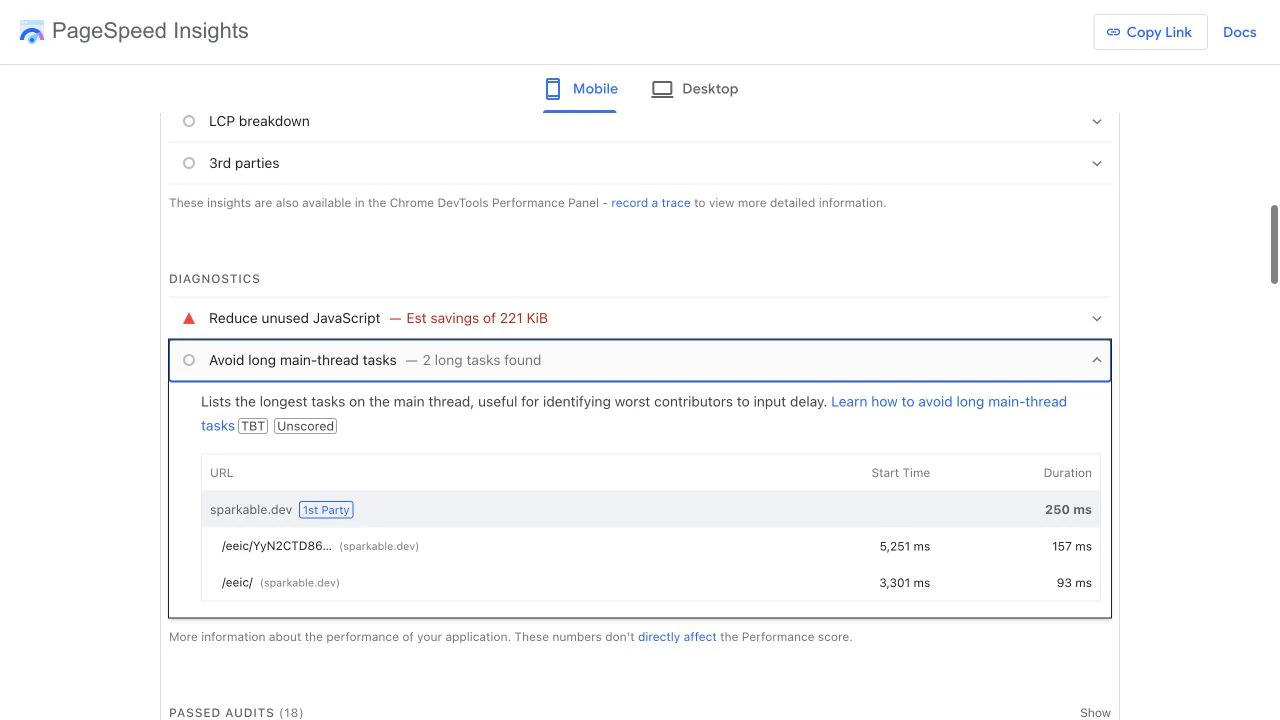Switch to the Desktop tab
Viewport: 1280px width, 720px height.
[x=694, y=89]
